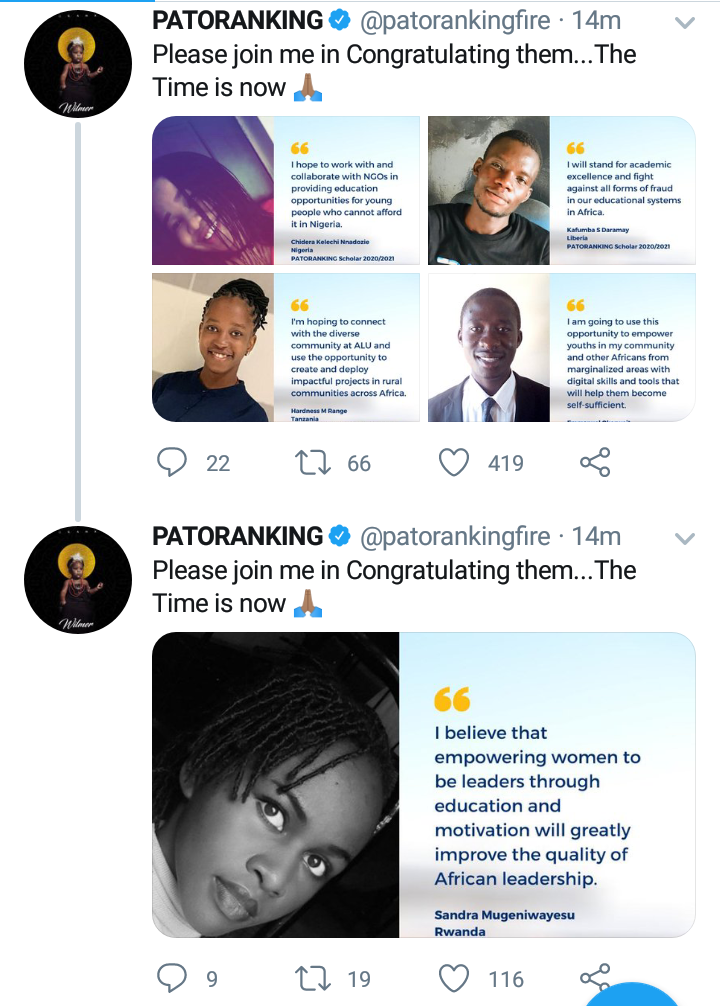
Task: Open PATORANKING's circular profile avatar
Action: tap(77, 64)
